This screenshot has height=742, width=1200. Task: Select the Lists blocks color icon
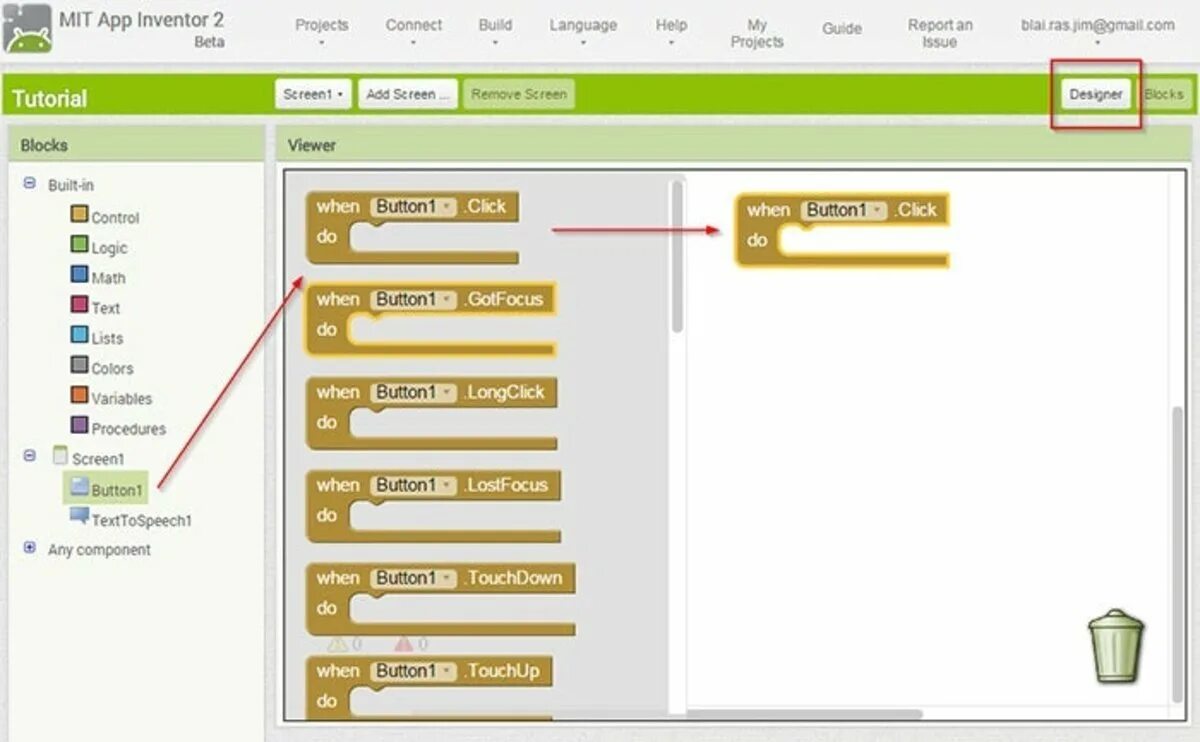coord(79,335)
